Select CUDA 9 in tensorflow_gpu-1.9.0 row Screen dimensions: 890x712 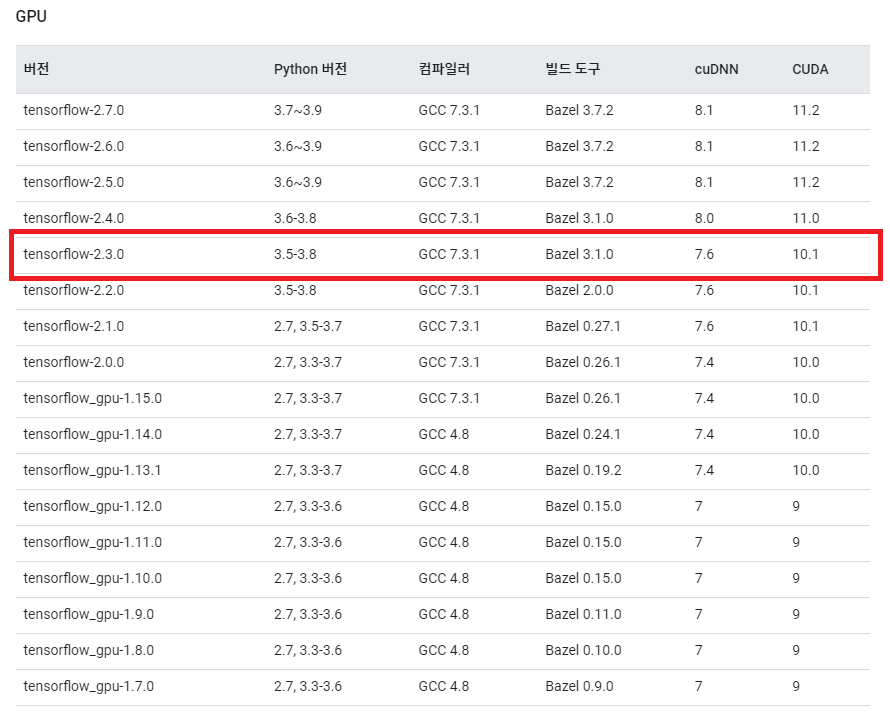pyautogui.click(x=796, y=614)
